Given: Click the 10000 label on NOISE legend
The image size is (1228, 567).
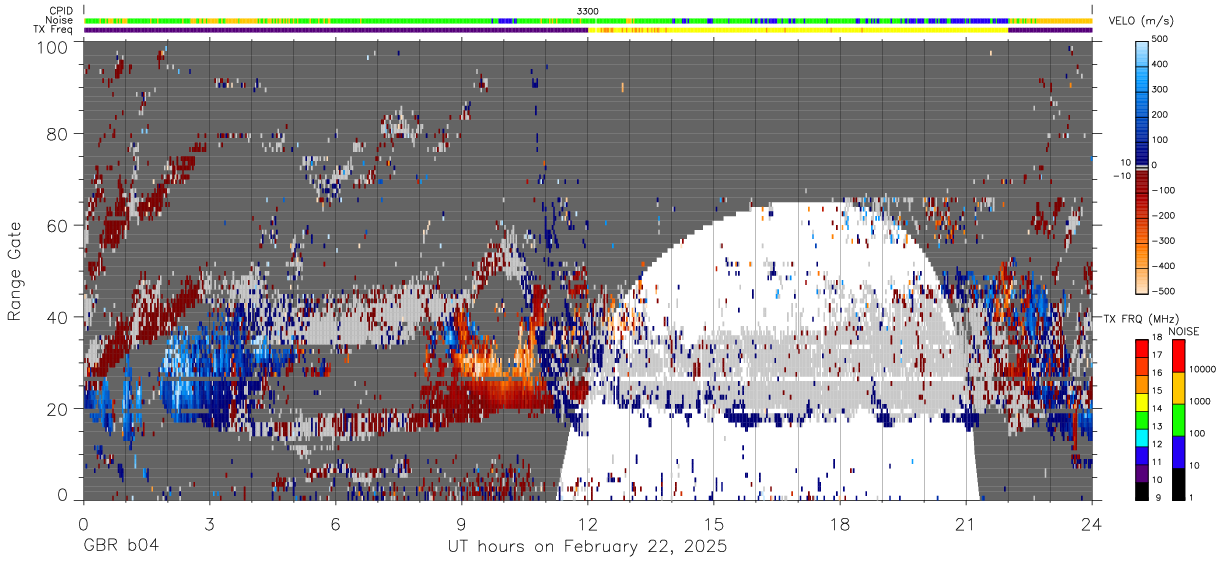Looking at the screenshot, I should pyautogui.click(x=1203, y=369).
